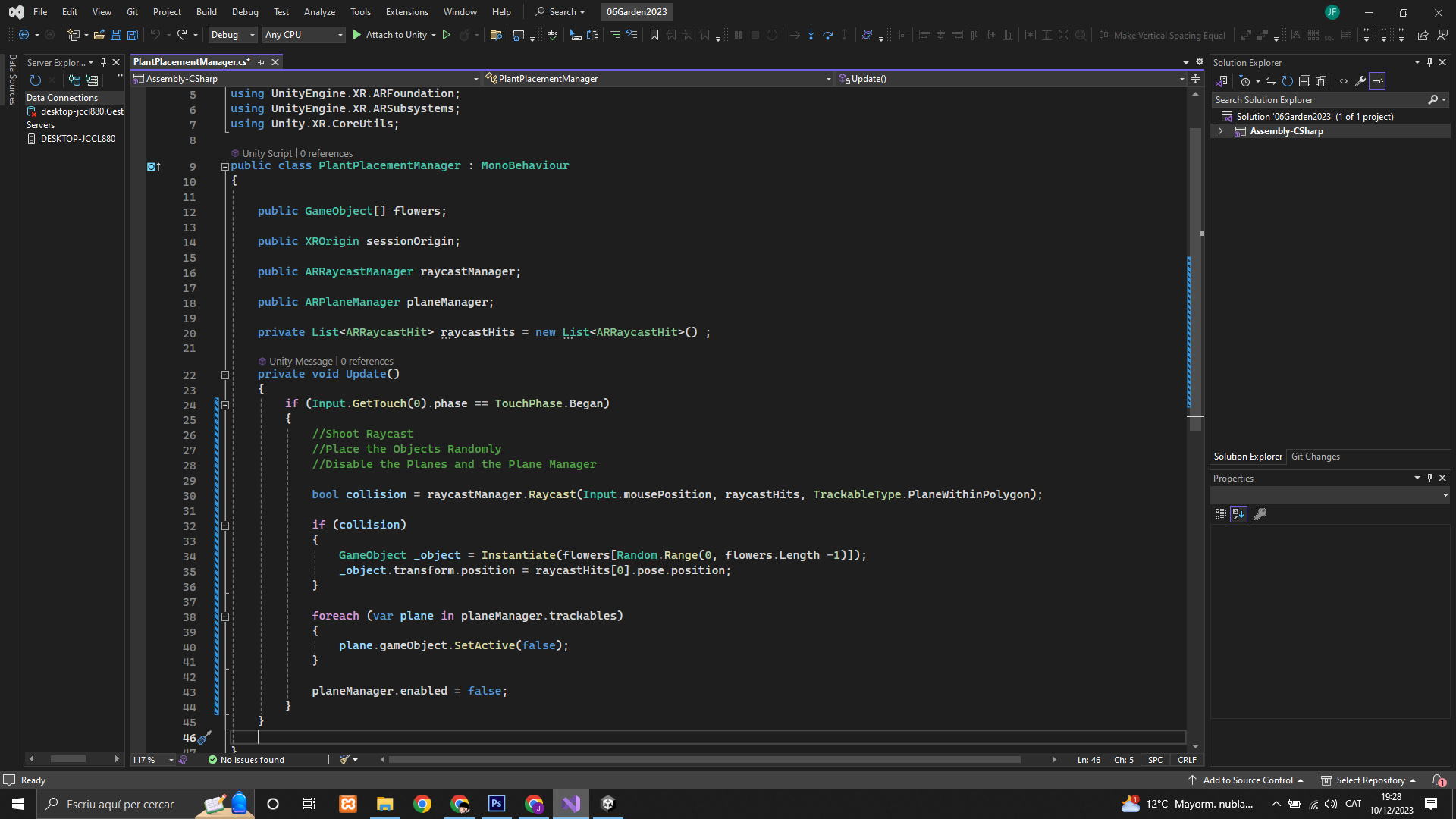
Task: Click Save All in the toolbar
Action: [x=133, y=35]
